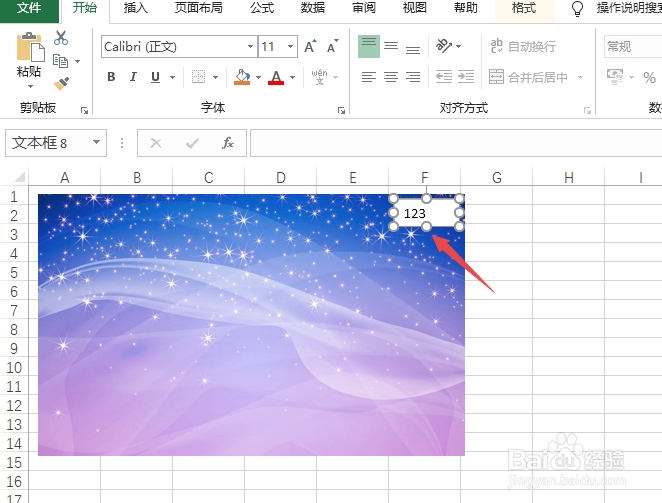Toggle italic formatting (I)

133,77
